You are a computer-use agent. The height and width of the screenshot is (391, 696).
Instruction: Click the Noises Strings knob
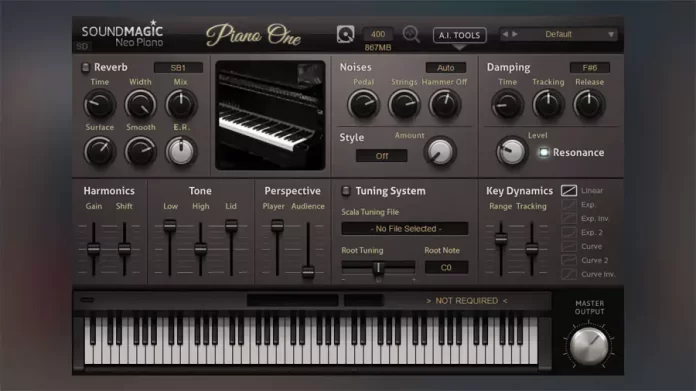tap(404, 105)
